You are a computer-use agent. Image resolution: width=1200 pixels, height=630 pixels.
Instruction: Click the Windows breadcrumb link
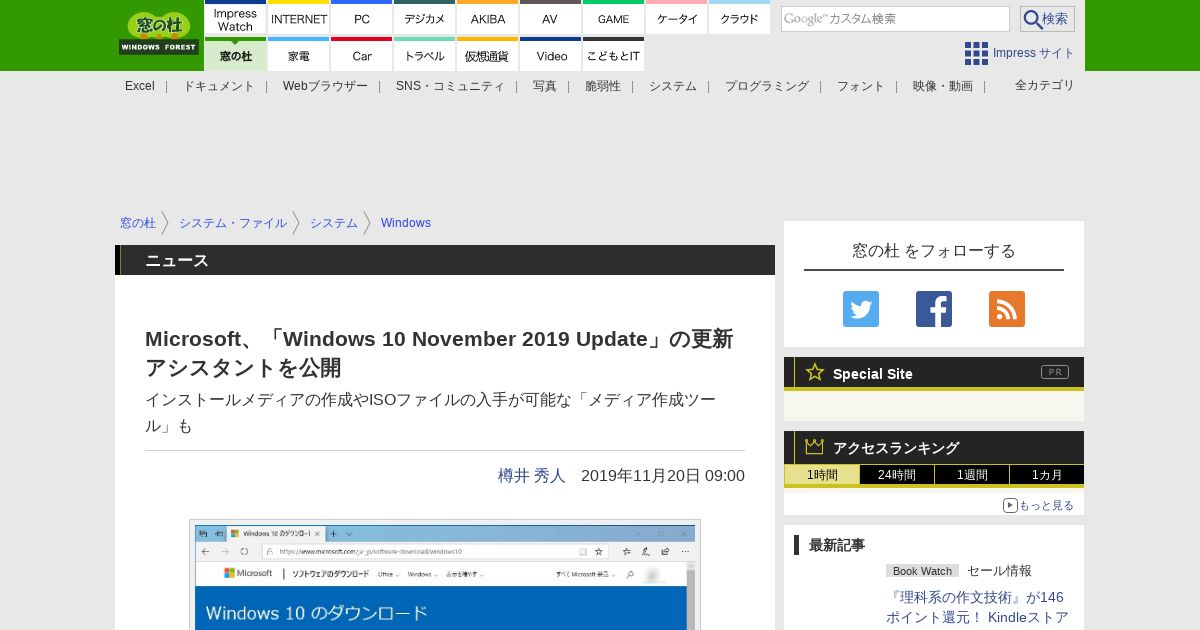[406, 223]
